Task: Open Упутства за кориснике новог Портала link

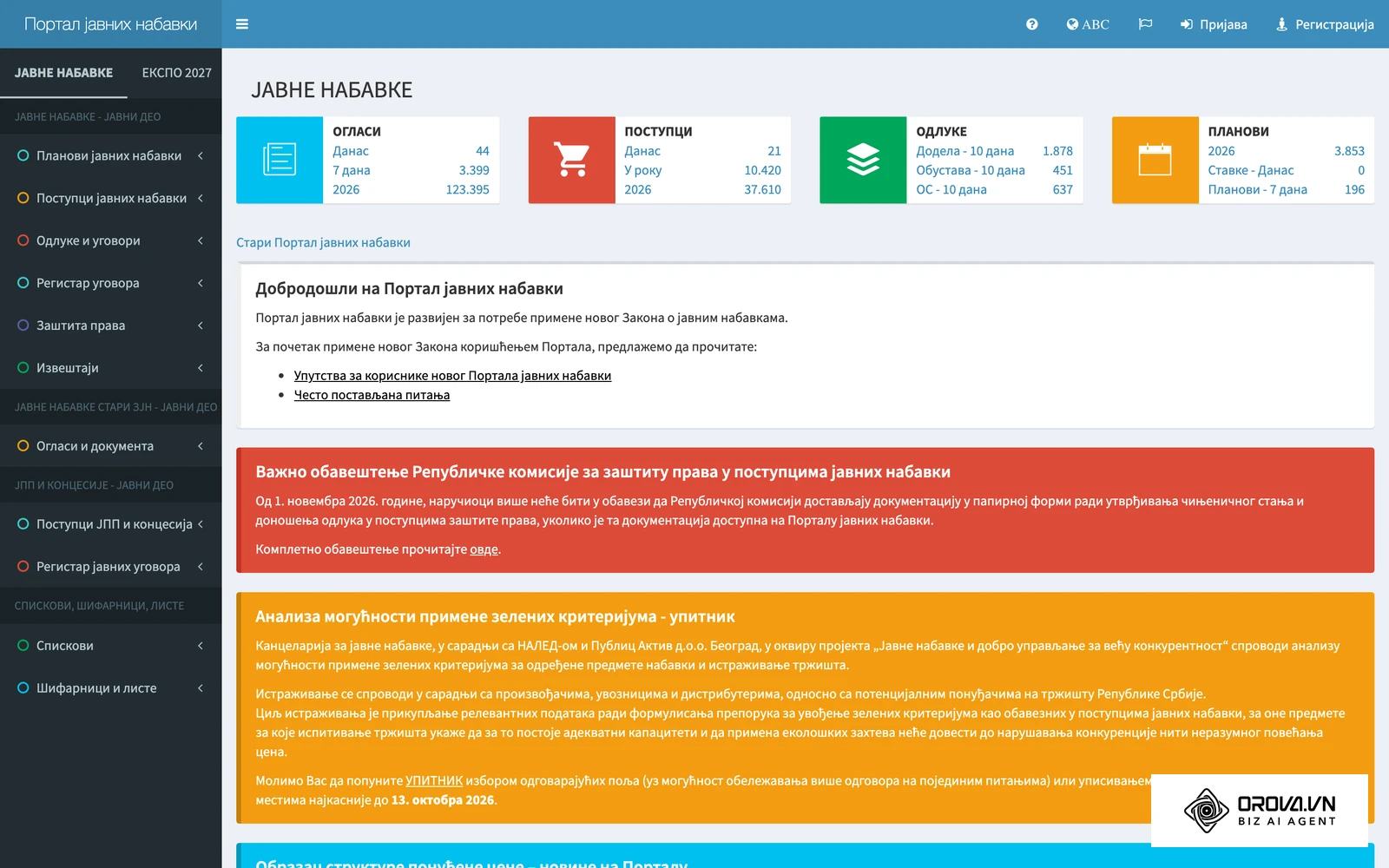Action: [x=452, y=376]
